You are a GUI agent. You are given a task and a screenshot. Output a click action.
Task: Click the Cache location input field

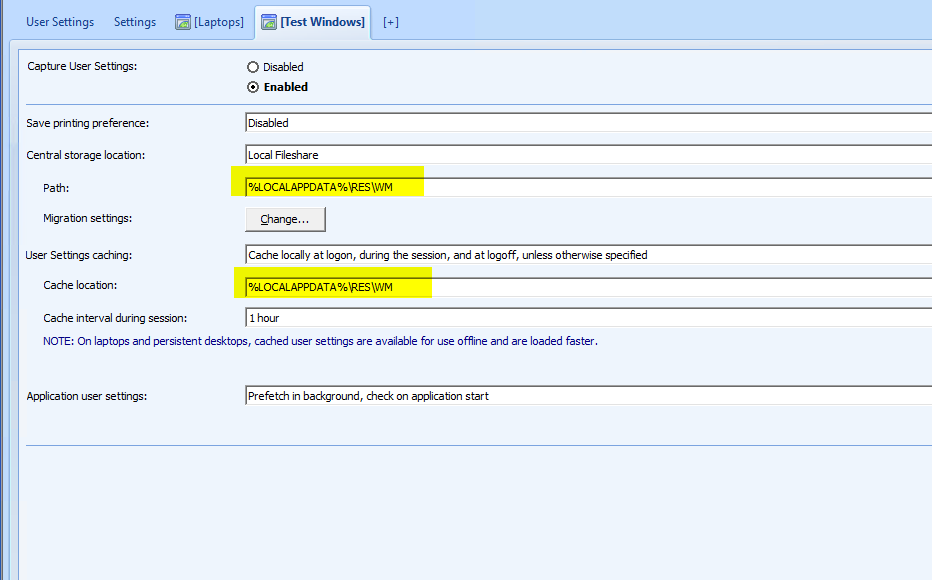click(330, 285)
